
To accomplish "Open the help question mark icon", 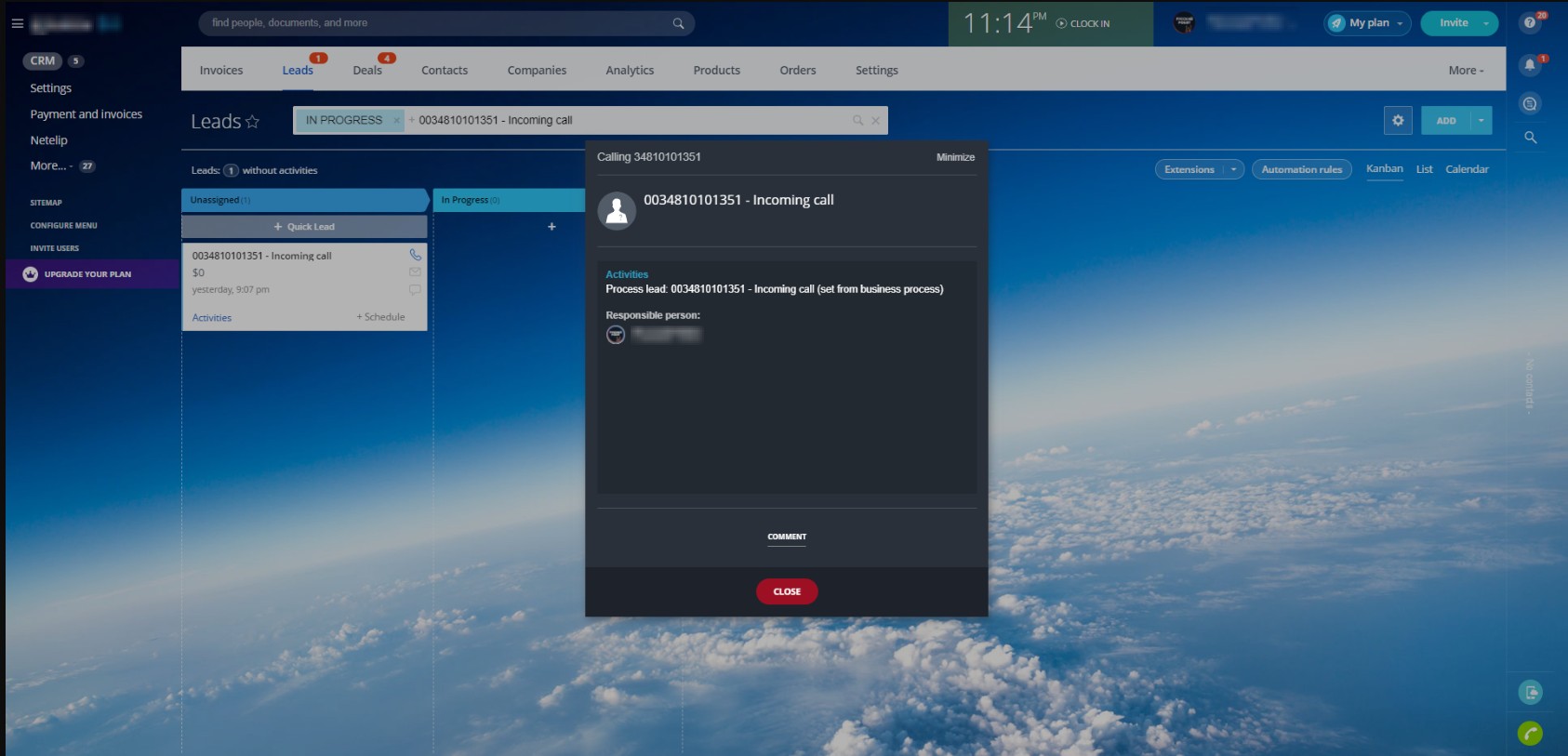I will coord(1530,23).
